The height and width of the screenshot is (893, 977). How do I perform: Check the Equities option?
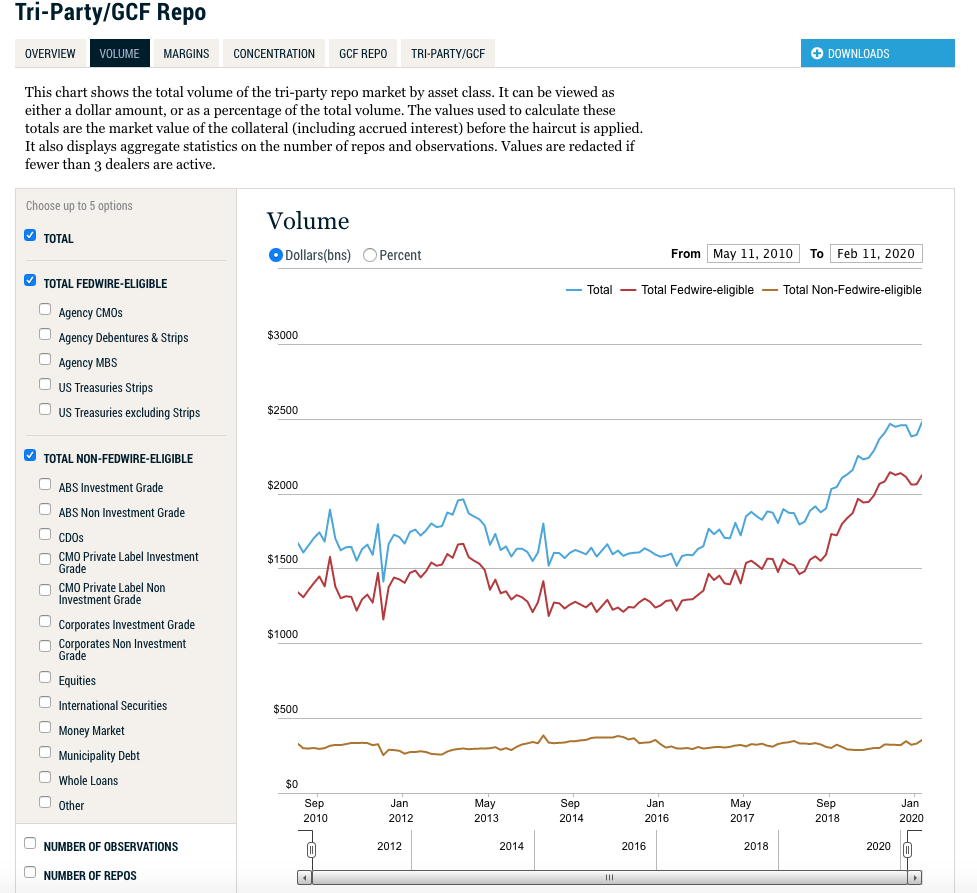pos(45,678)
